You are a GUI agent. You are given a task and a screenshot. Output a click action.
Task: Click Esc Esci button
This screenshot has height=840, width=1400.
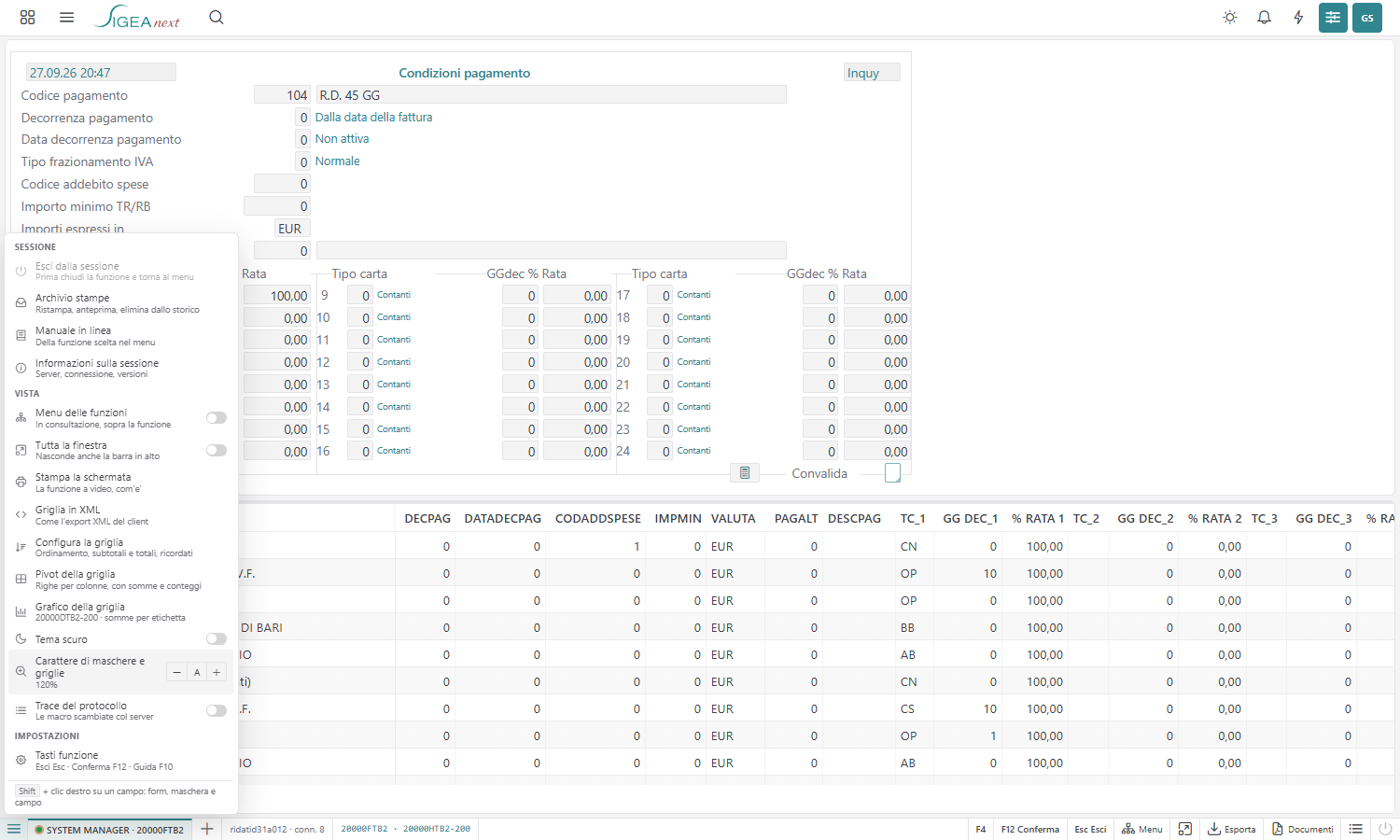click(1090, 829)
